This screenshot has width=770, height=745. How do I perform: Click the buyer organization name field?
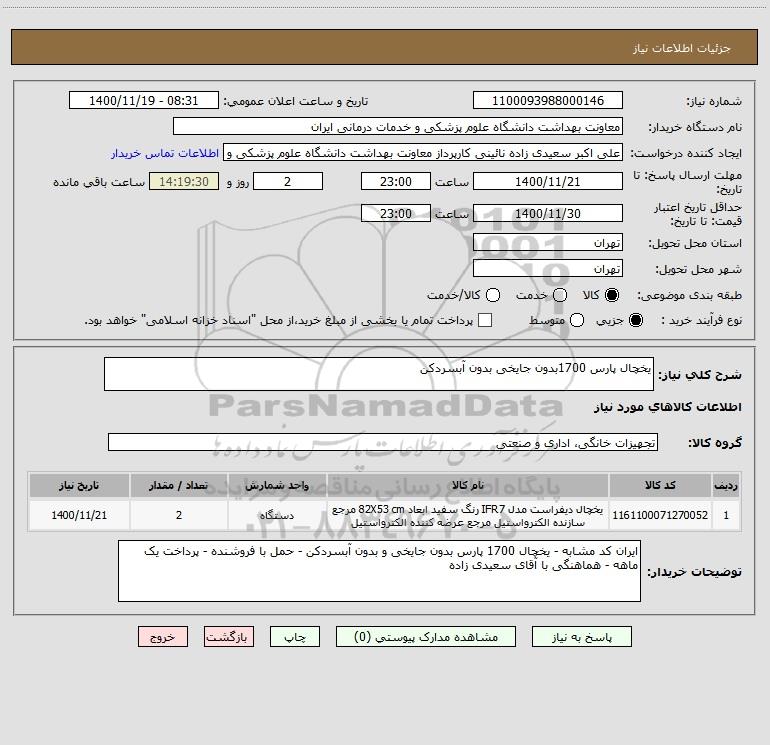[x=398, y=126]
